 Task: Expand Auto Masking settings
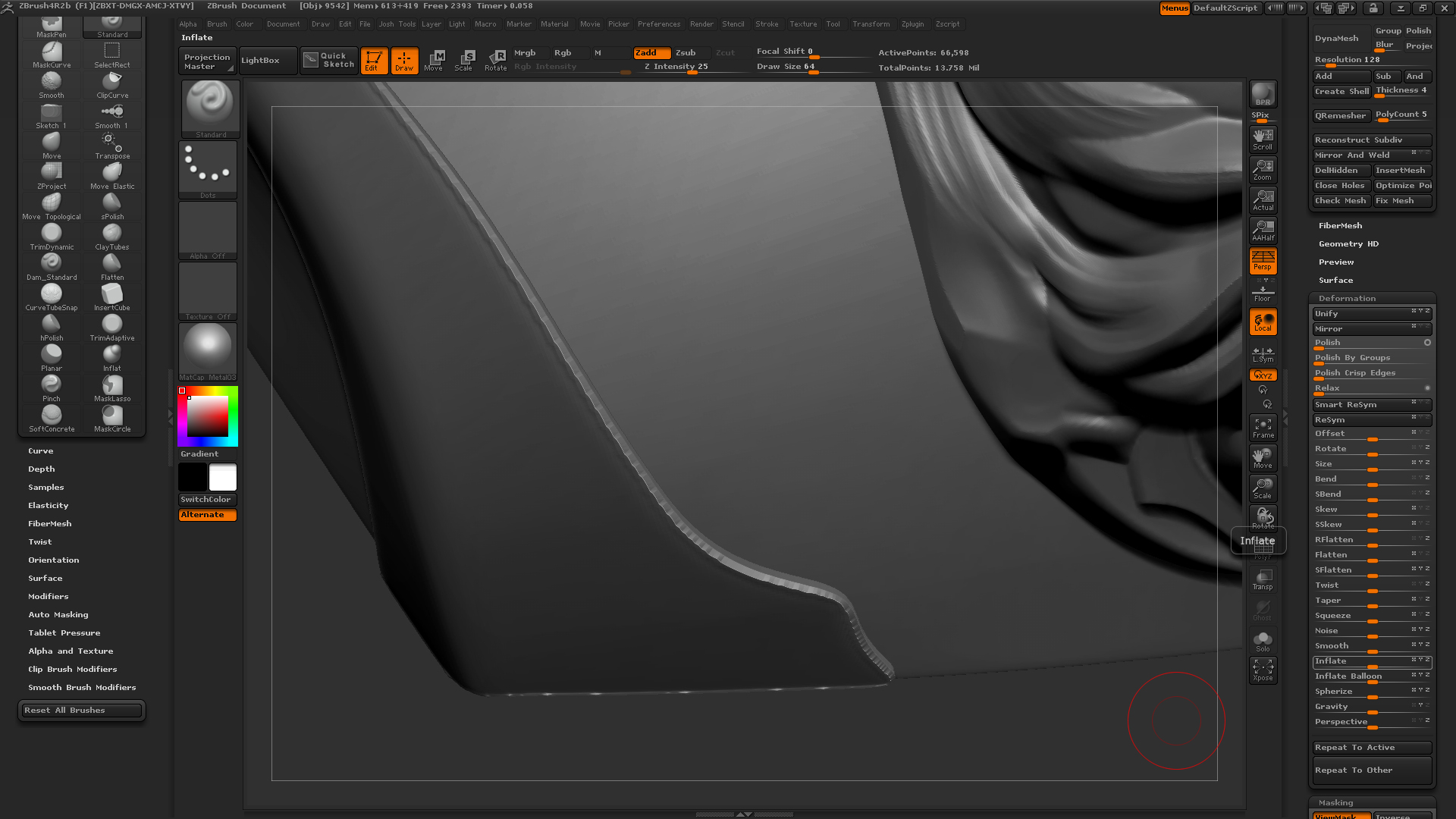point(58,615)
